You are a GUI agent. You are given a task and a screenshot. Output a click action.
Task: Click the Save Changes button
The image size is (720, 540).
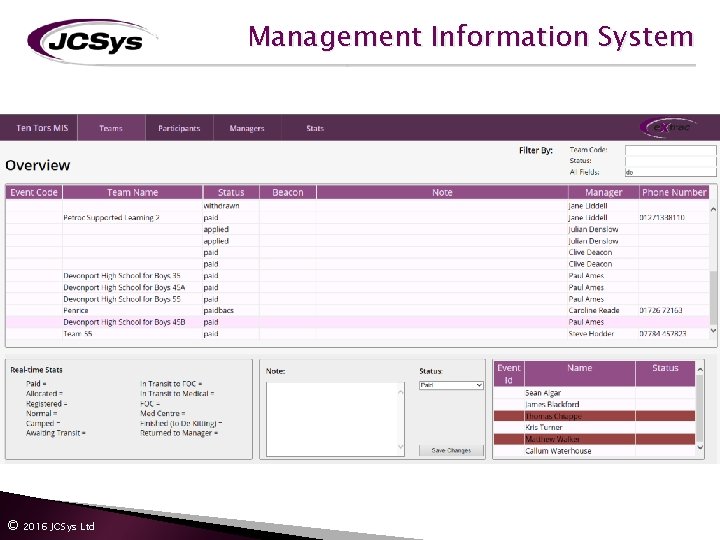click(451, 450)
